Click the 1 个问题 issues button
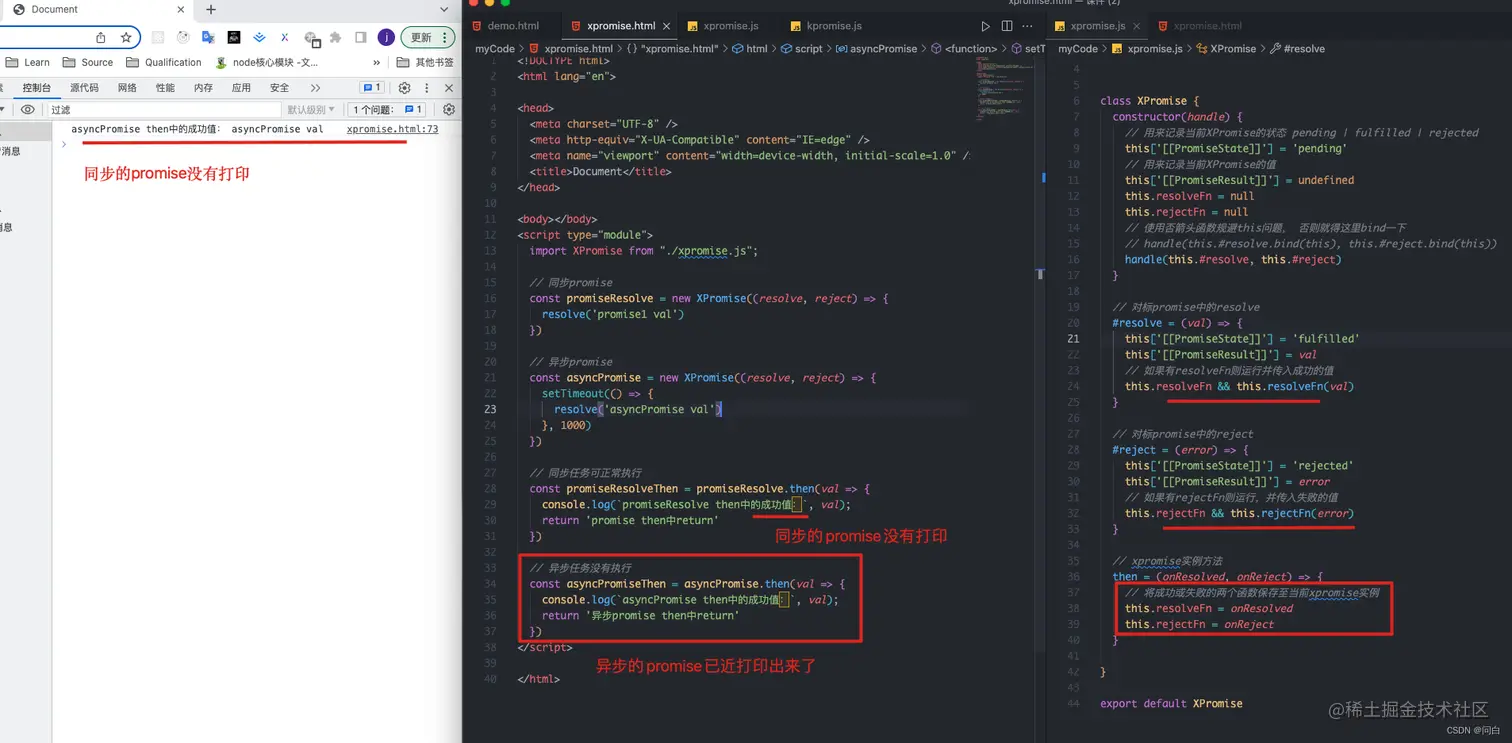 388,110
